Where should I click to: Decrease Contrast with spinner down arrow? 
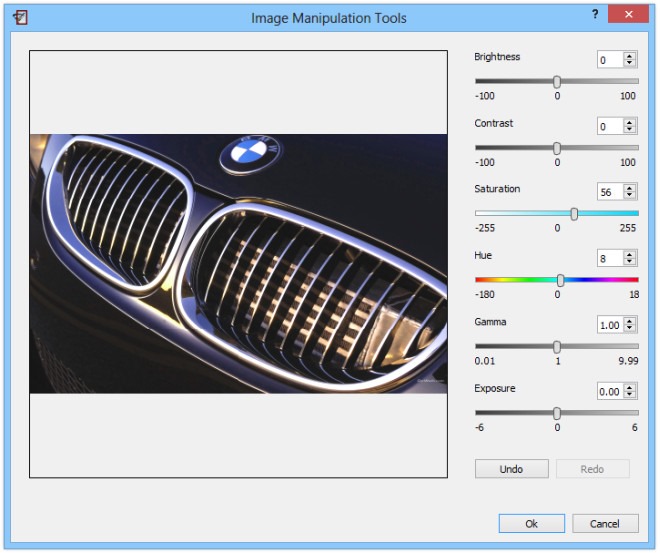click(x=630, y=130)
